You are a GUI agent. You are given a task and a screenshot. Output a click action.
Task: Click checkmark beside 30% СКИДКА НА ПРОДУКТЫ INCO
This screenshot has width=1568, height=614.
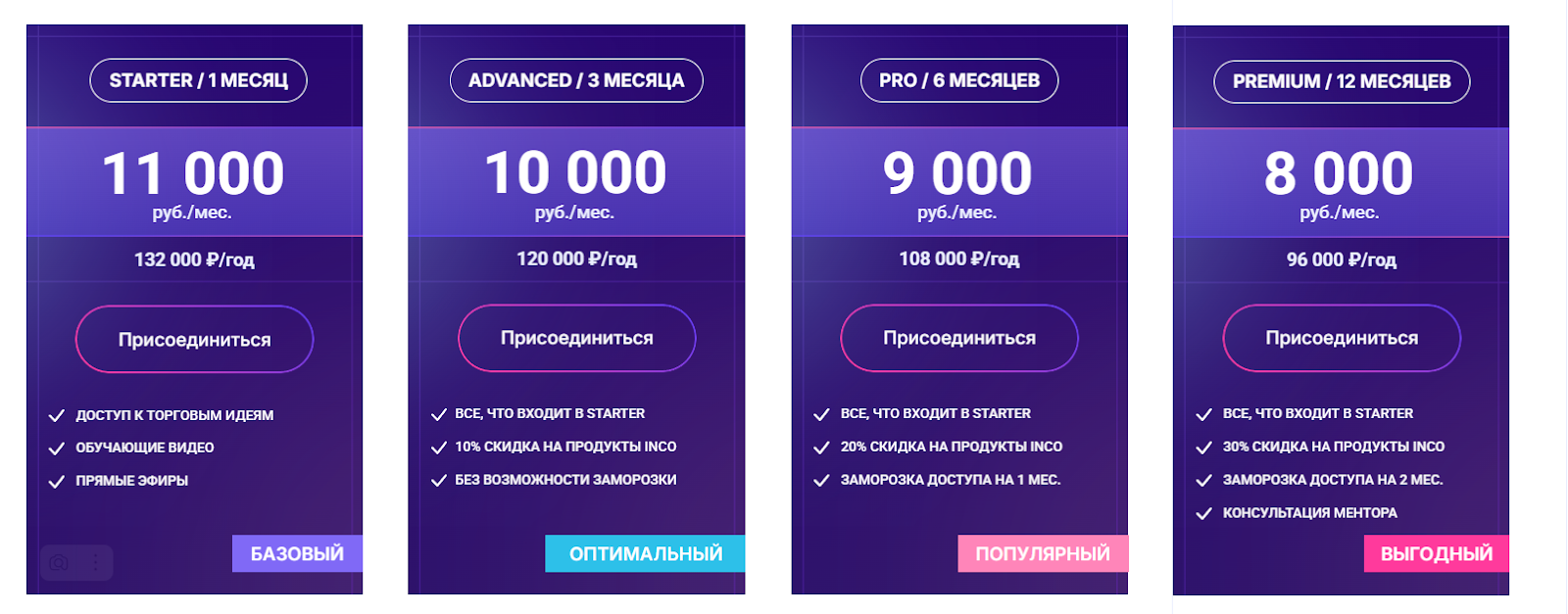(x=1204, y=447)
